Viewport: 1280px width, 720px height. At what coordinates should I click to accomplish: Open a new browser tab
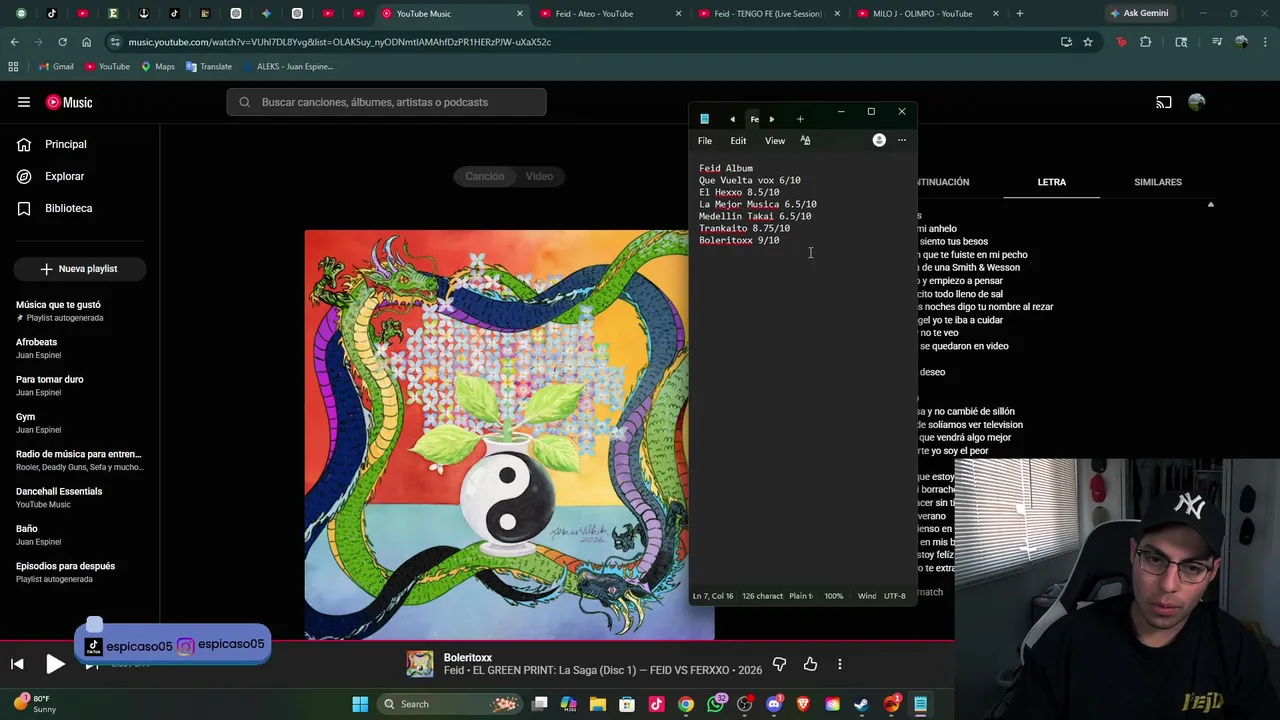tap(1019, 14)
